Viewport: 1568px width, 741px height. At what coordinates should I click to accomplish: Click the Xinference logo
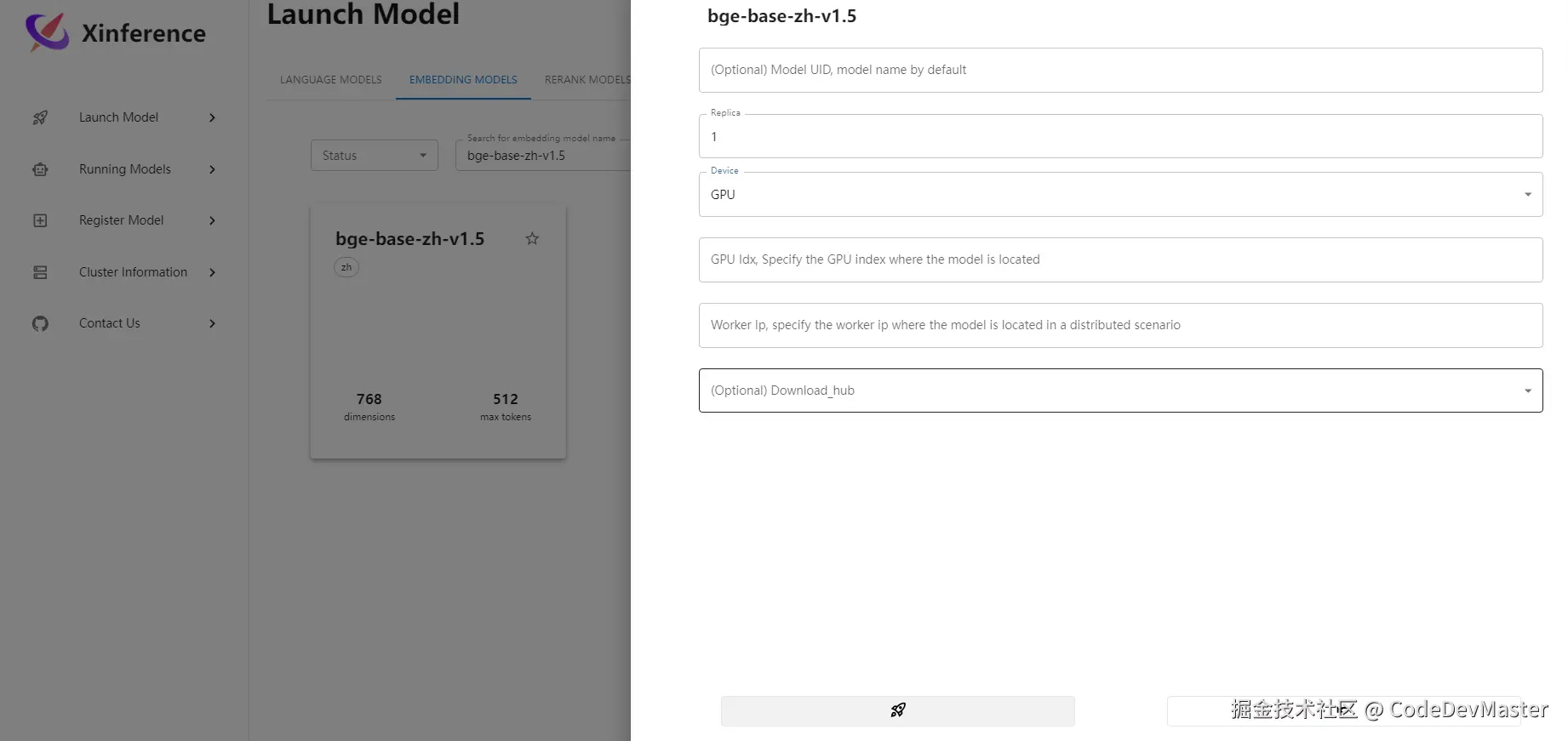click(48, 32)
